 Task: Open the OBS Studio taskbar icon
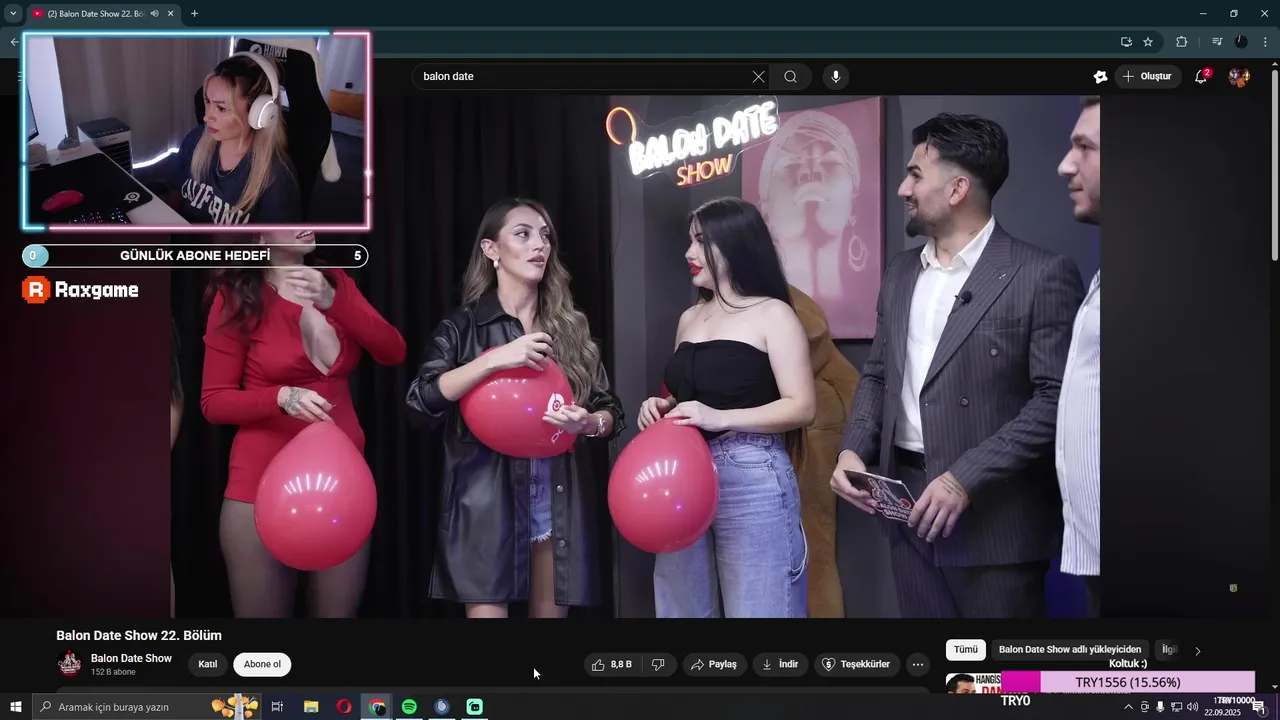[442, 707]
